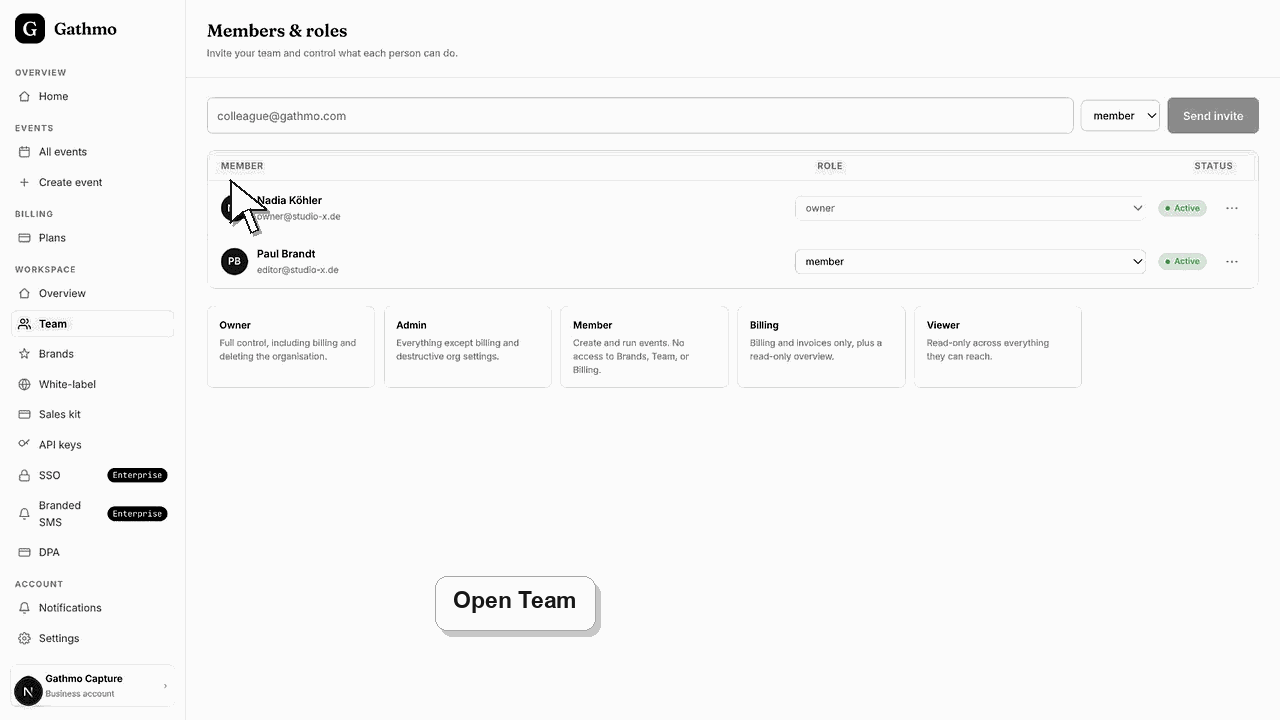This screenshot has width=1280, height=720.
Task: Click the White-label globe icon
Action: pyautogui.click(x=25, y=384)
